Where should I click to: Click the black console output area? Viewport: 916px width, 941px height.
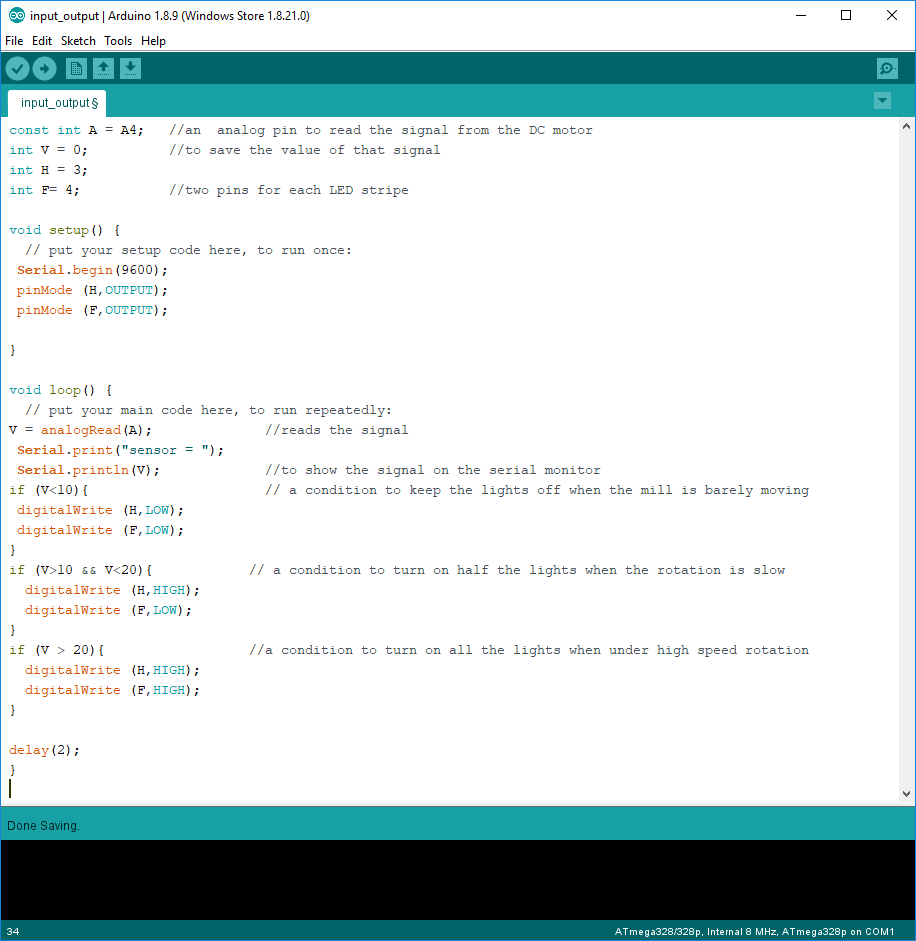pyautogui.click(x=458, y=880)
